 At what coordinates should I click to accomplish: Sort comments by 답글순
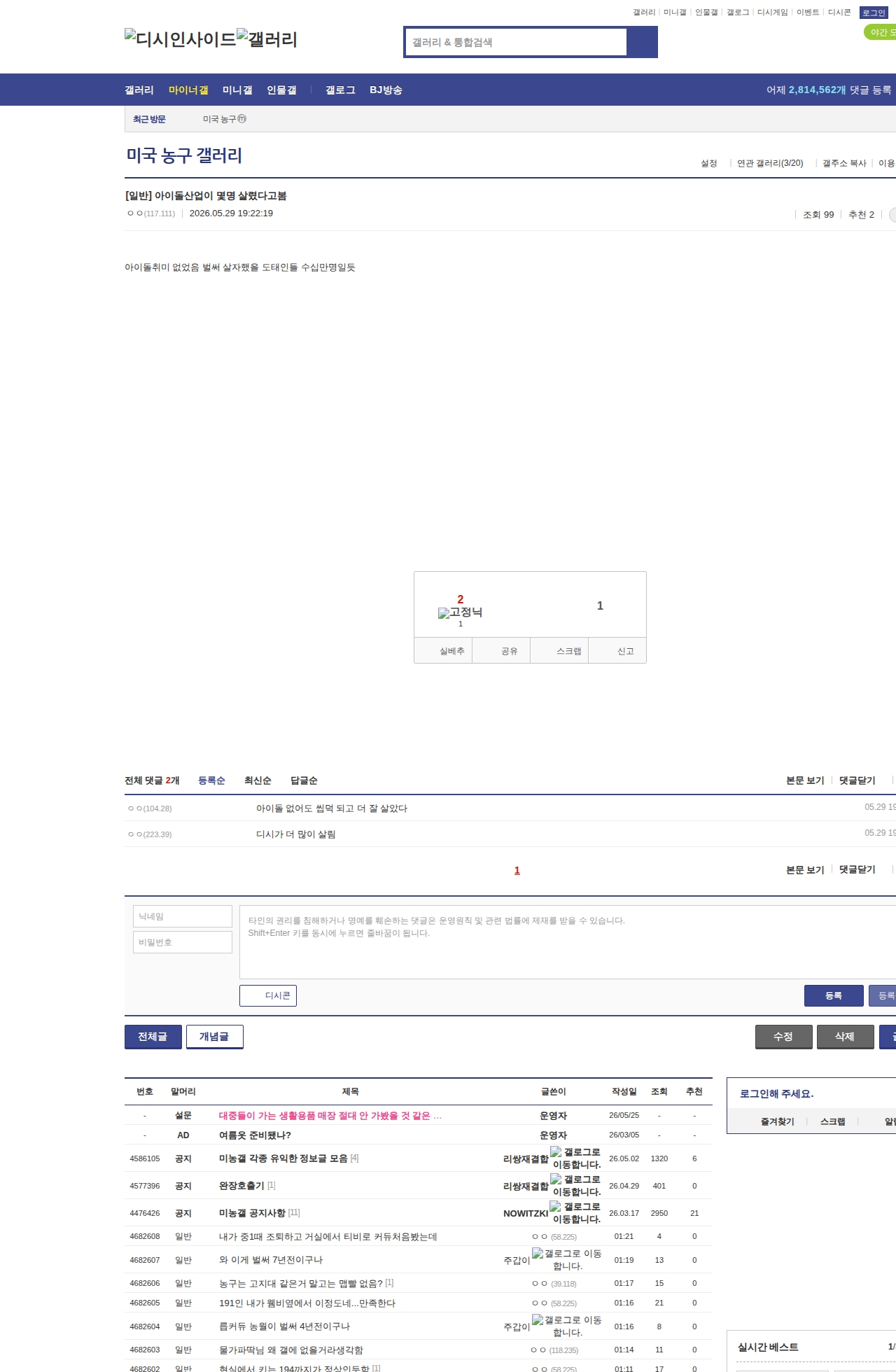click(x=304, y=780)
